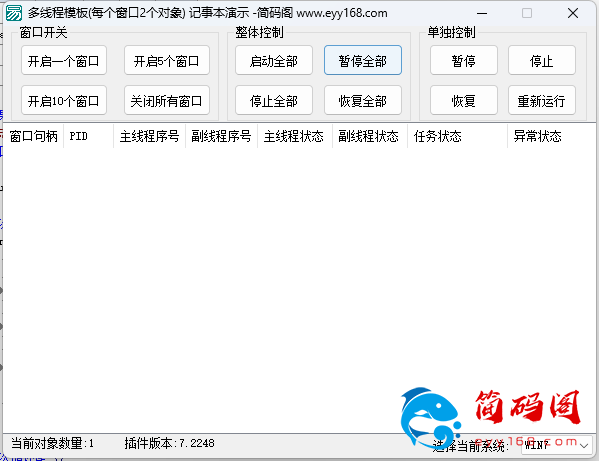Click the 停止全部 button
599x461 pixels.
coord(274,100)
